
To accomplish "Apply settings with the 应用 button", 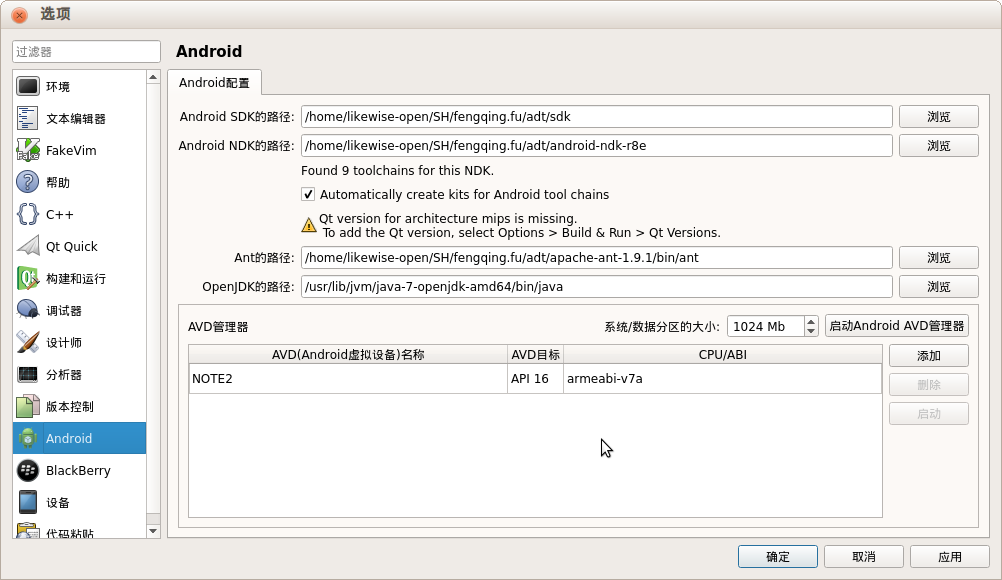I will point(950,556).
